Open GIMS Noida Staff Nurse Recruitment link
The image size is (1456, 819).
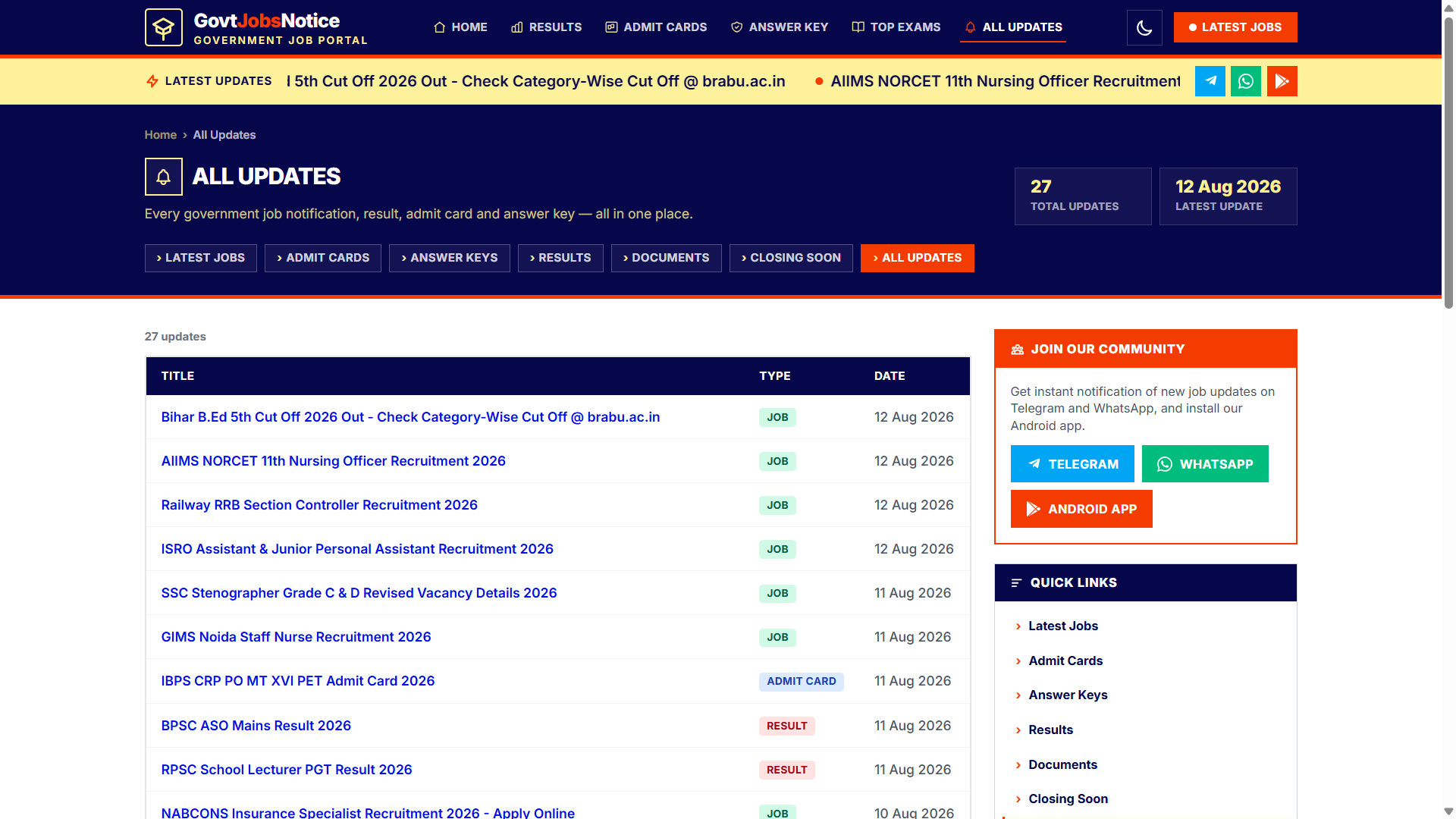(296, 637)
